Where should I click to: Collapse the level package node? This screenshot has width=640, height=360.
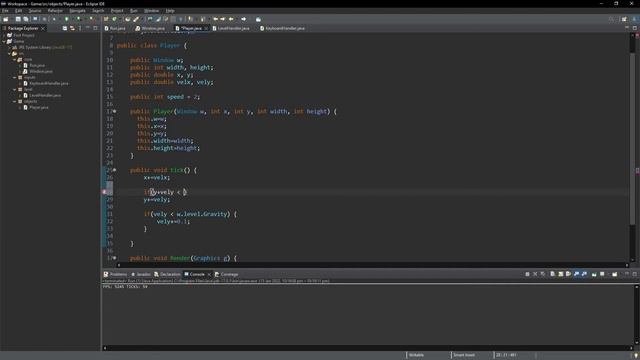pos(14,89)
